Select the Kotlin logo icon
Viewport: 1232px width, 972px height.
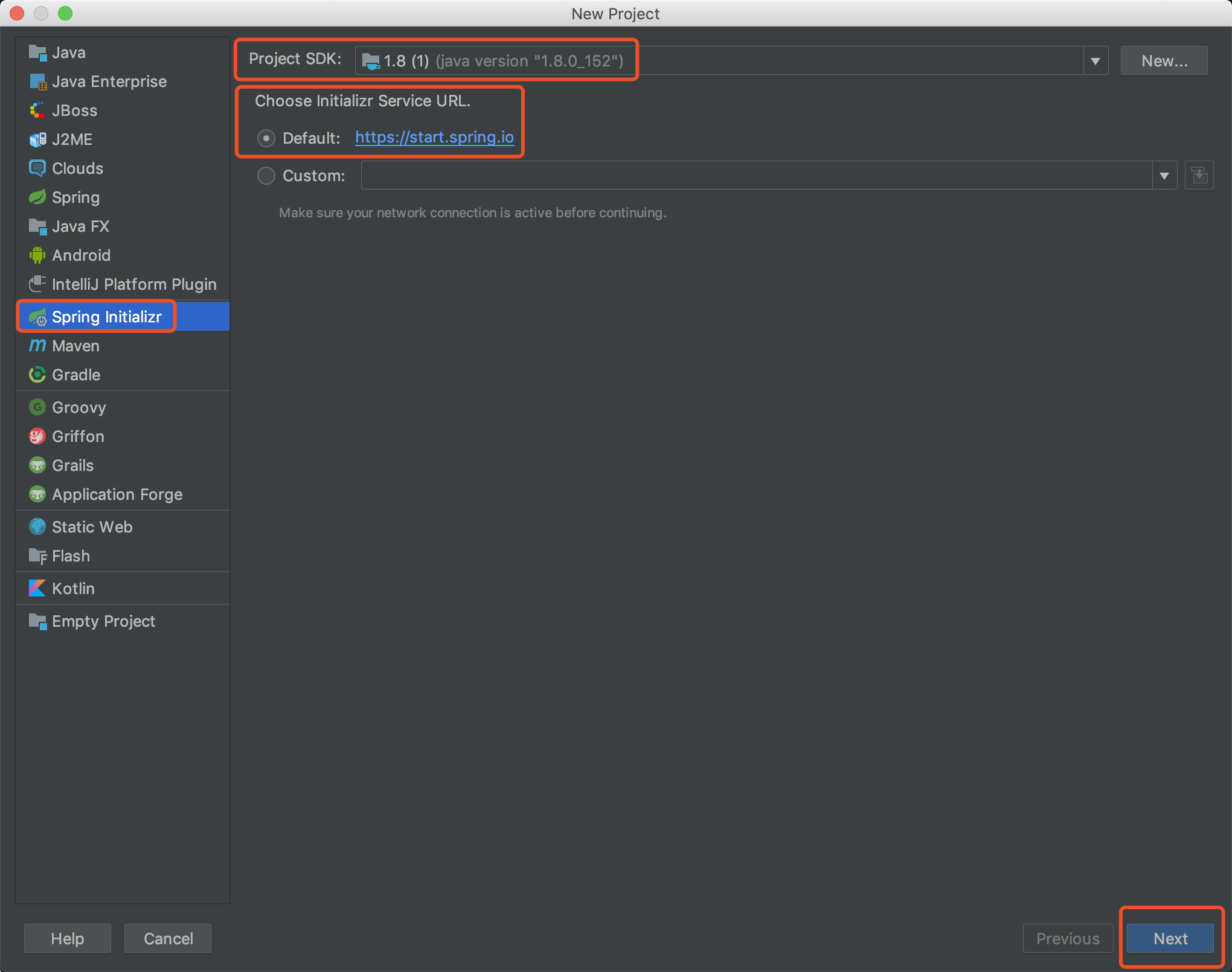point(37,589)
